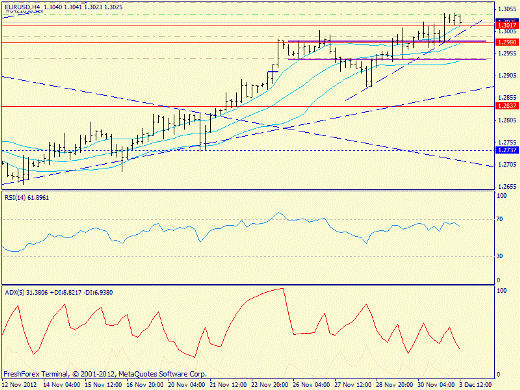Viewport: 520px width, 390px height.
Task: Click the 1.2855 price axis label
Action: [507, 98]
